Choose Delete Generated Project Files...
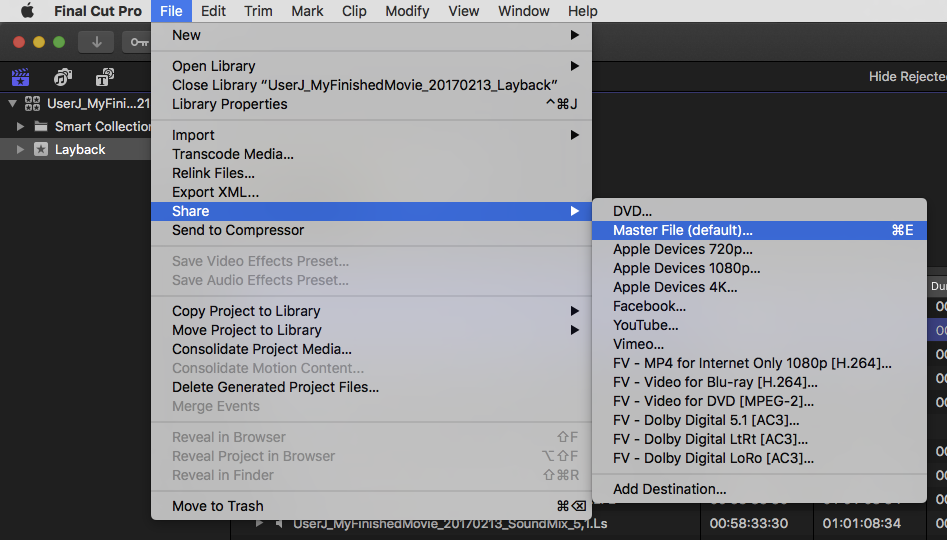947x540 pixels. [371, 387]
